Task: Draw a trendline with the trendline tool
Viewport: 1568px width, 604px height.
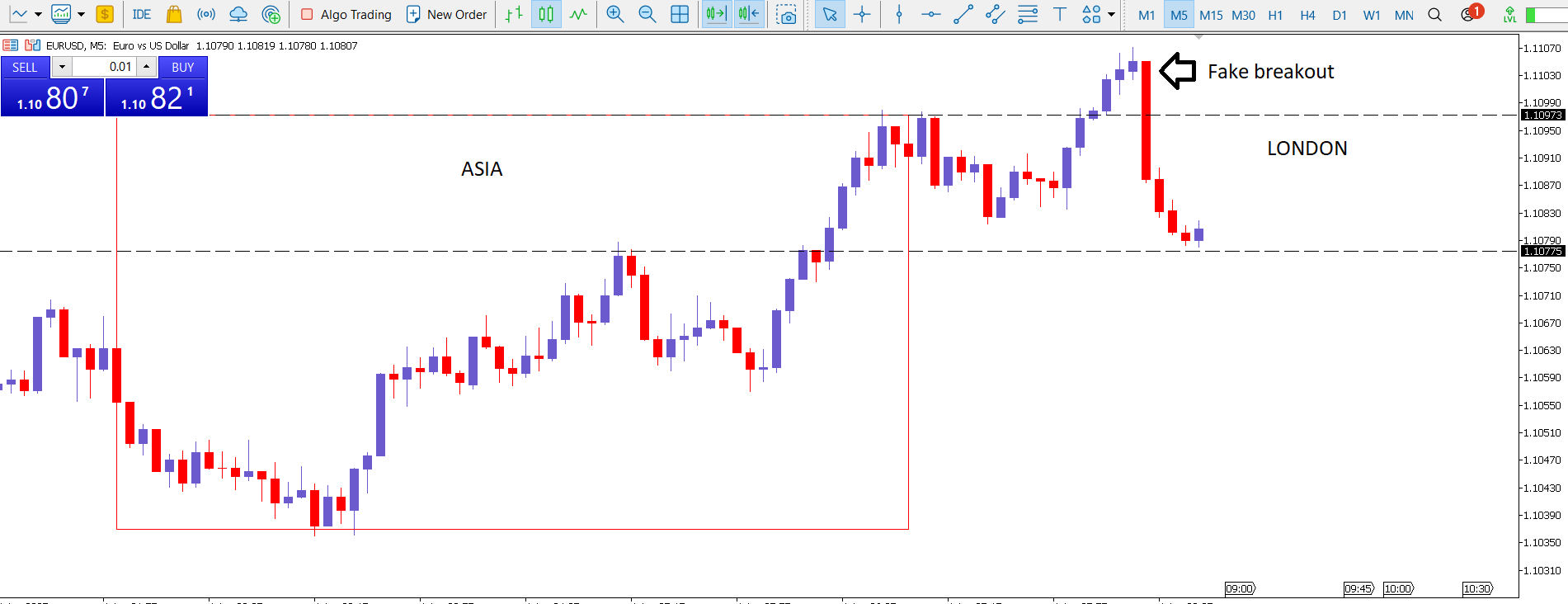Action: tap(963, 14)
